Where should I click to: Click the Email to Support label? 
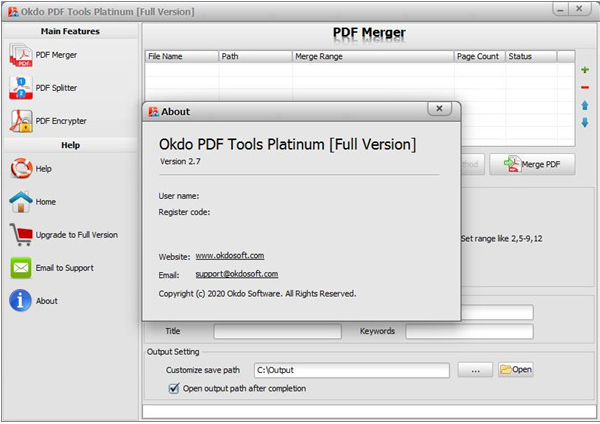[x=65, y=268]
